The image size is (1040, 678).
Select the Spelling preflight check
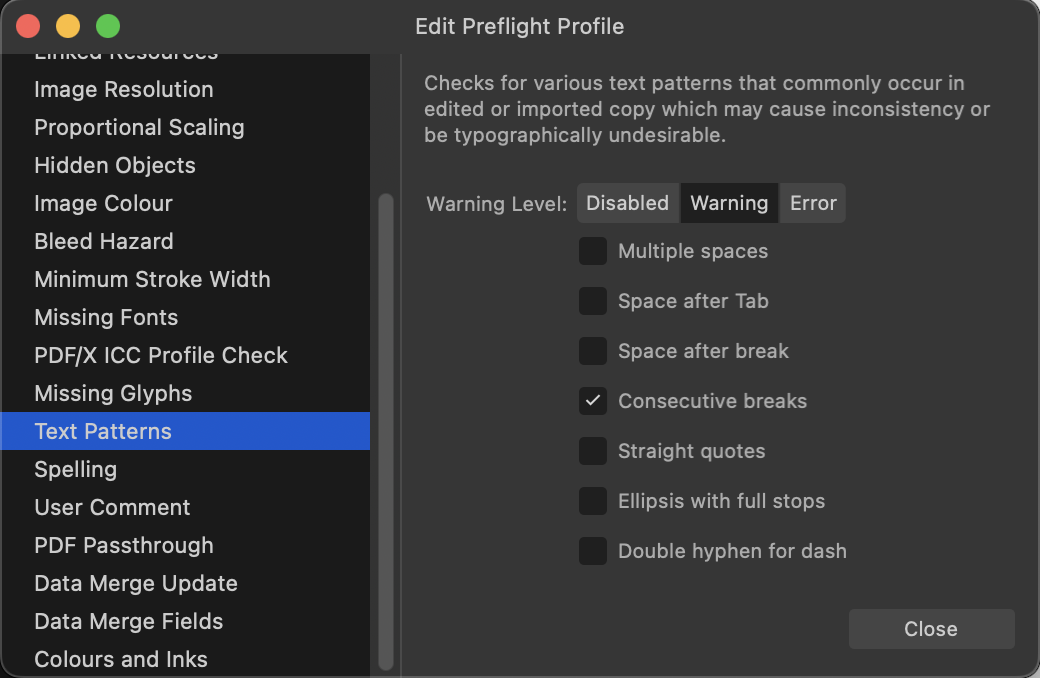[75, 469]
